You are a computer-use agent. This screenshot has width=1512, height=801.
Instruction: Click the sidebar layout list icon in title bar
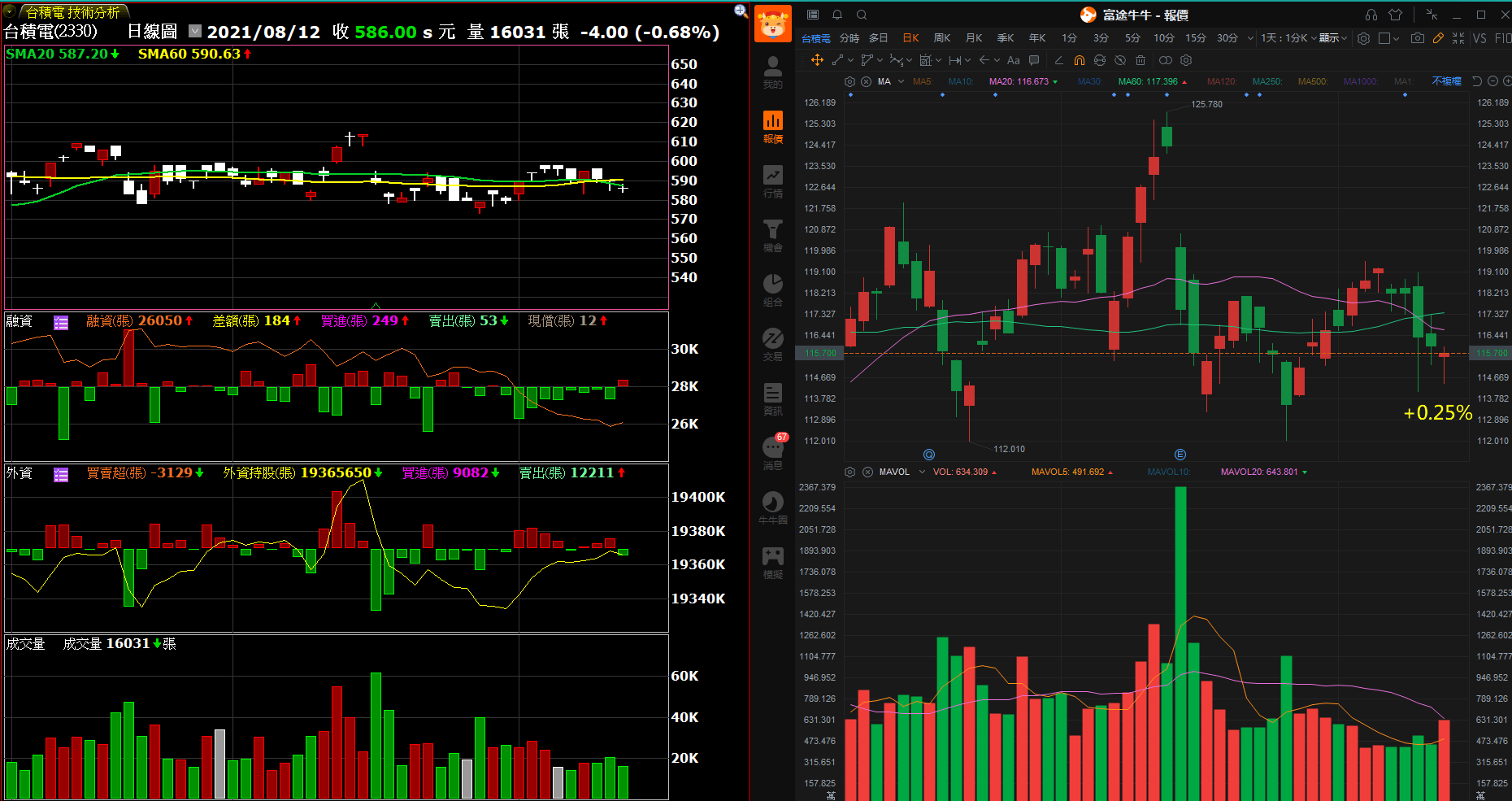pyautogui.click(x=813, y=15)
